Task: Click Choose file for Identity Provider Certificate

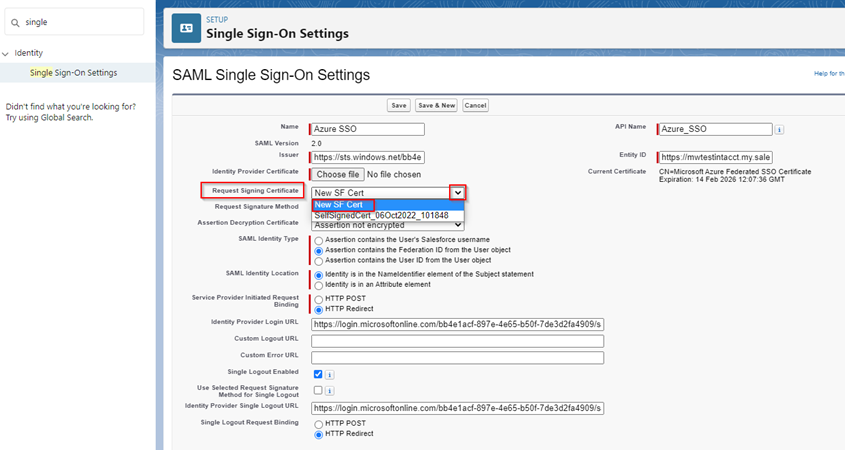Action: (x=338, y=175)
